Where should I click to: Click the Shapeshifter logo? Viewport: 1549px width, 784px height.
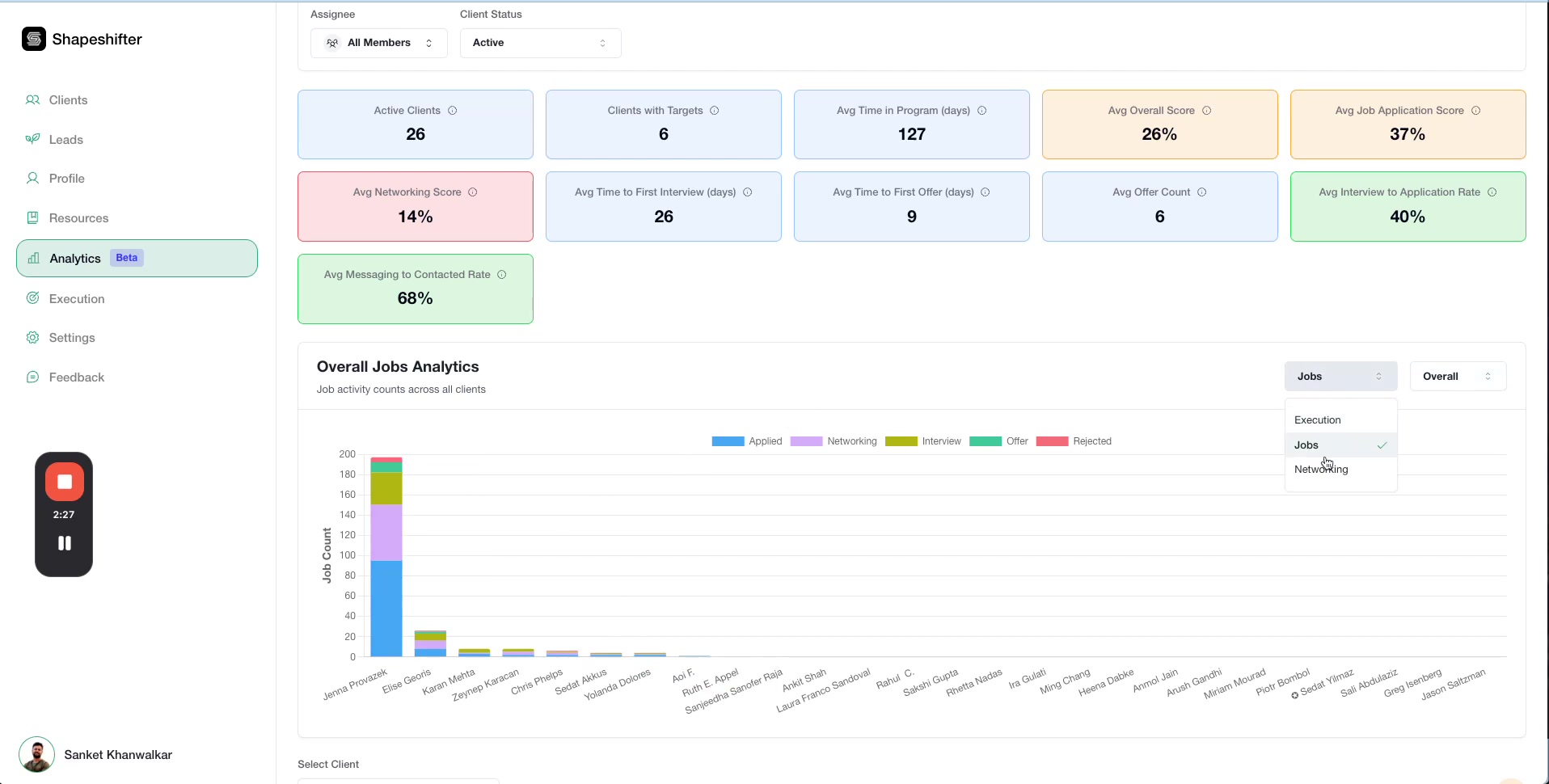pyautogui.click(x=81, y=39)
